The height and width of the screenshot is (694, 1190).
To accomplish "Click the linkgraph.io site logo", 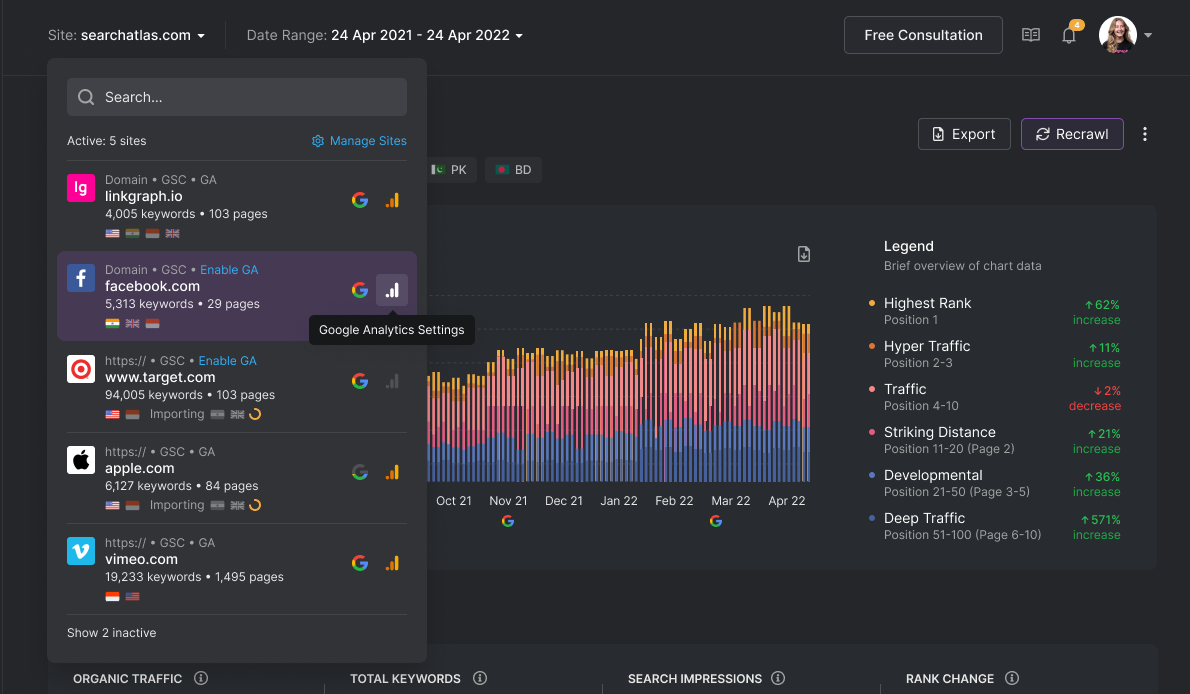I will pos(81,188).
